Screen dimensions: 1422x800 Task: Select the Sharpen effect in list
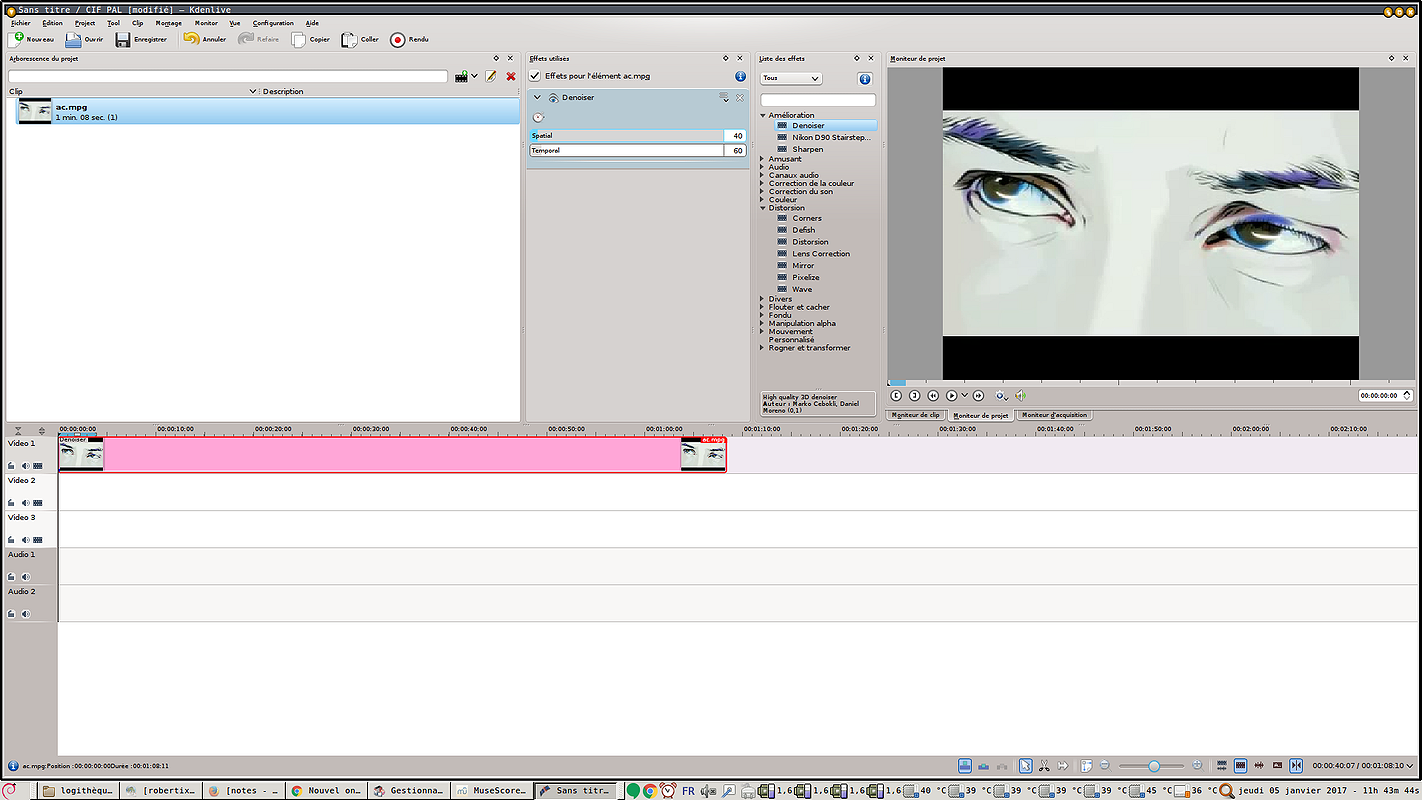point(808,149)
